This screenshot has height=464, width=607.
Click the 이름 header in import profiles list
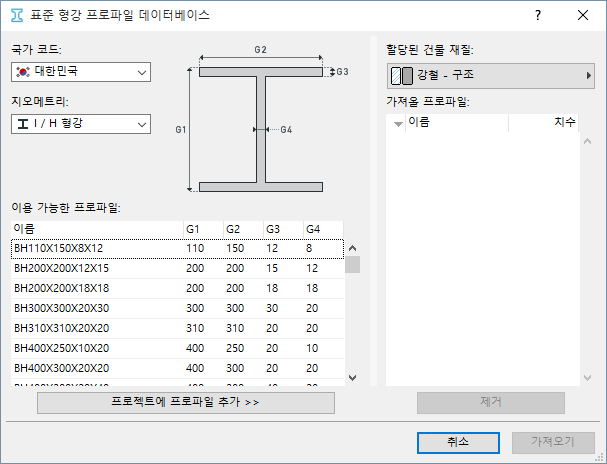457,123
